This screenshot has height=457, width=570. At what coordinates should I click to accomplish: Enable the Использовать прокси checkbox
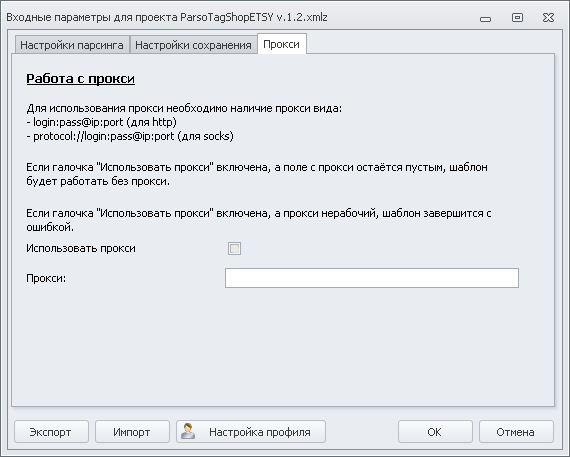click(234, 249)
